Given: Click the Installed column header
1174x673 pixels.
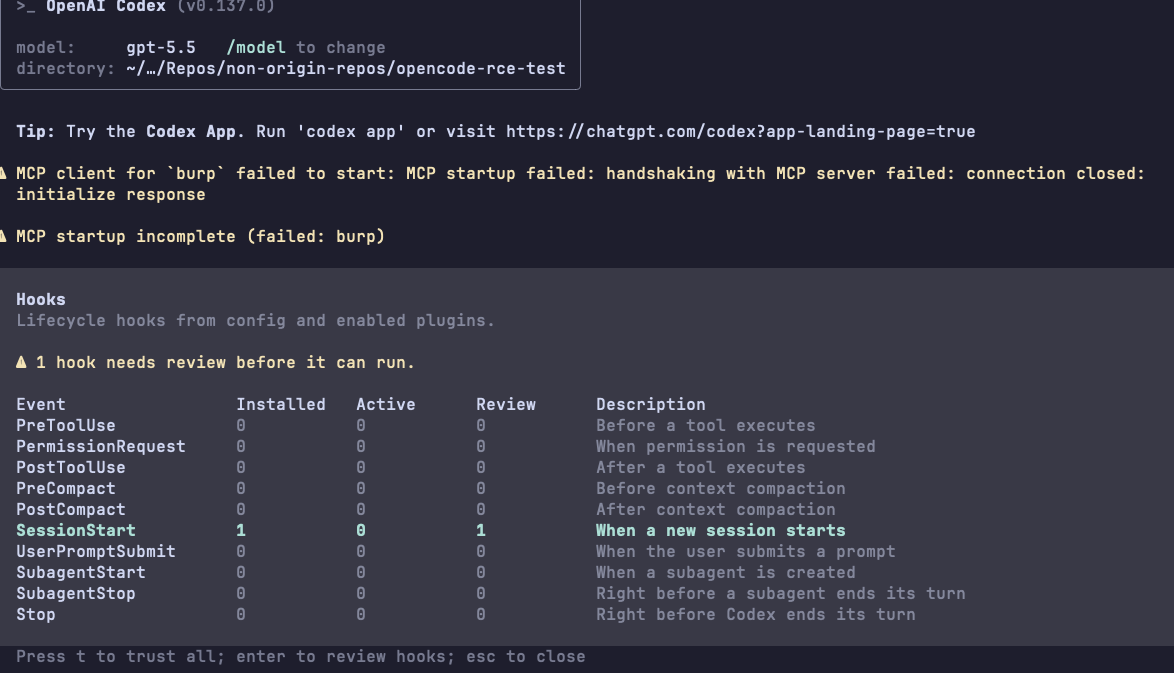Looking at the screenshot, I should pyautogui.click(x=281, y=404).
